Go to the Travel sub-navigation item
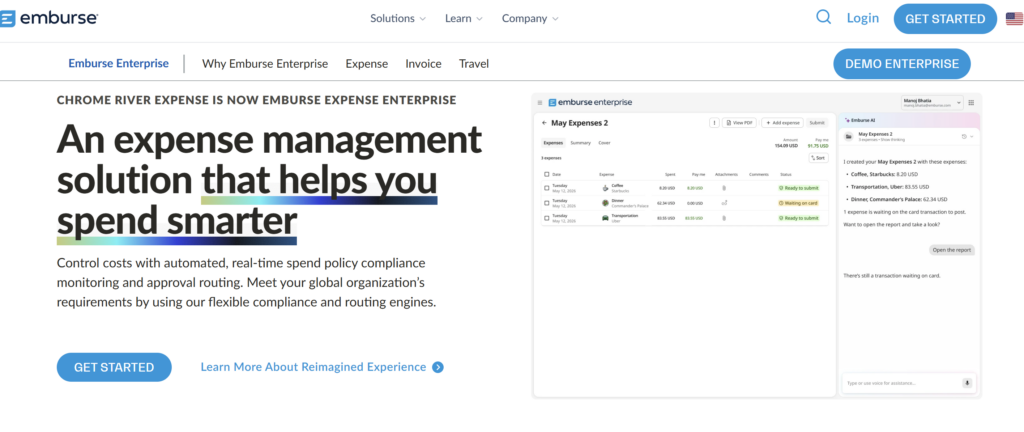Image resolution: width=1024 pixels, height=432 pixels. coord(474,64)
